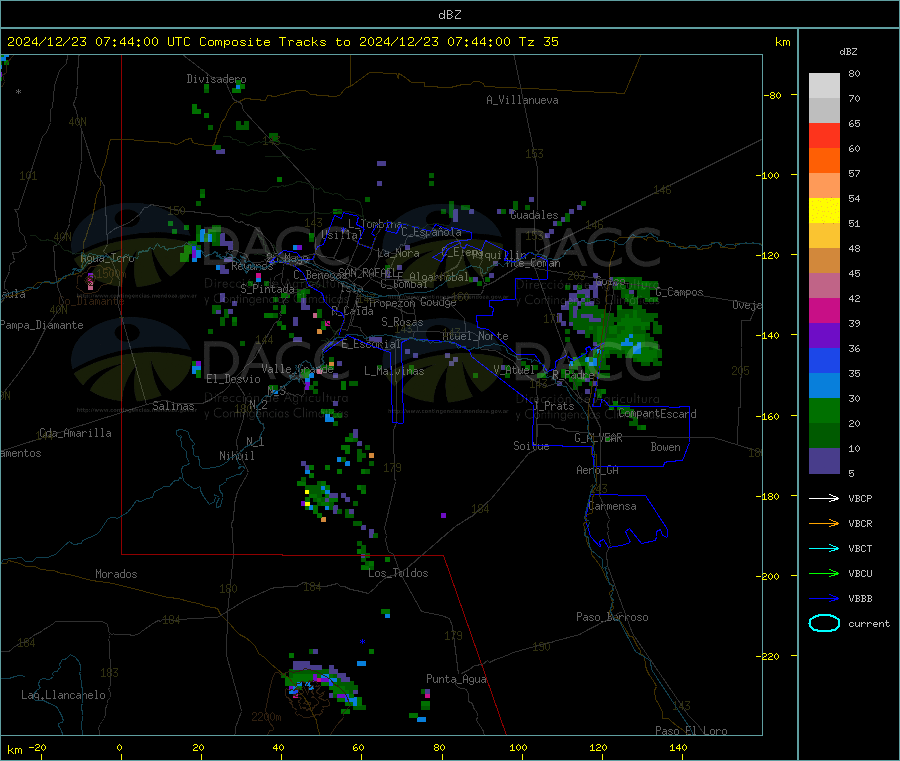This screenshot has height=761, width=900.
Task: Click the 'Paso_El_Loro' map label
Action: point(691,731)
